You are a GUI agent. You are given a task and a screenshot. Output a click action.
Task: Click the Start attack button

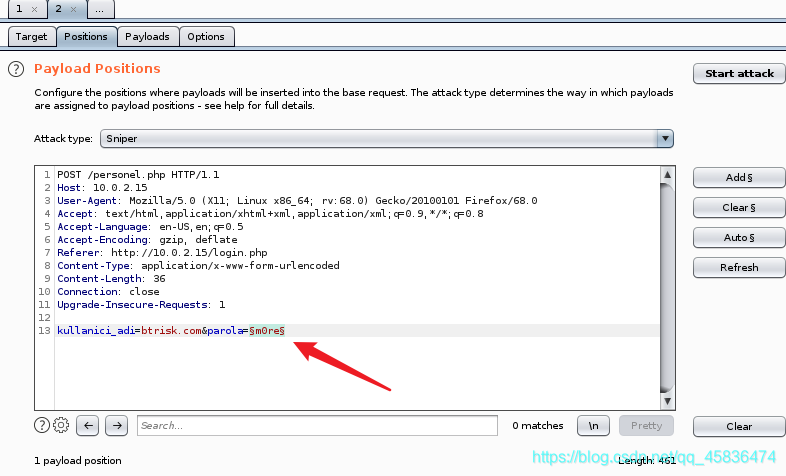[739, 74]
